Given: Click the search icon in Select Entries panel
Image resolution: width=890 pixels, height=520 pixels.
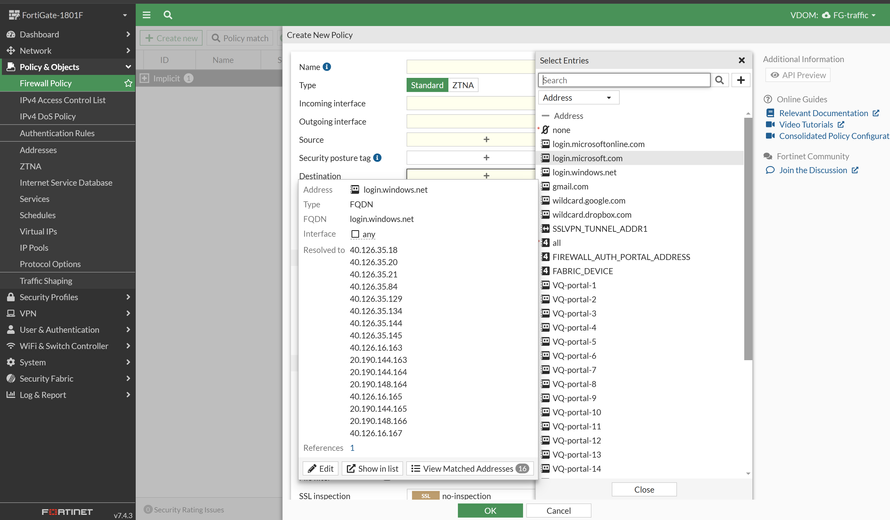Looking at the screenshot, I should pos(720,80).
